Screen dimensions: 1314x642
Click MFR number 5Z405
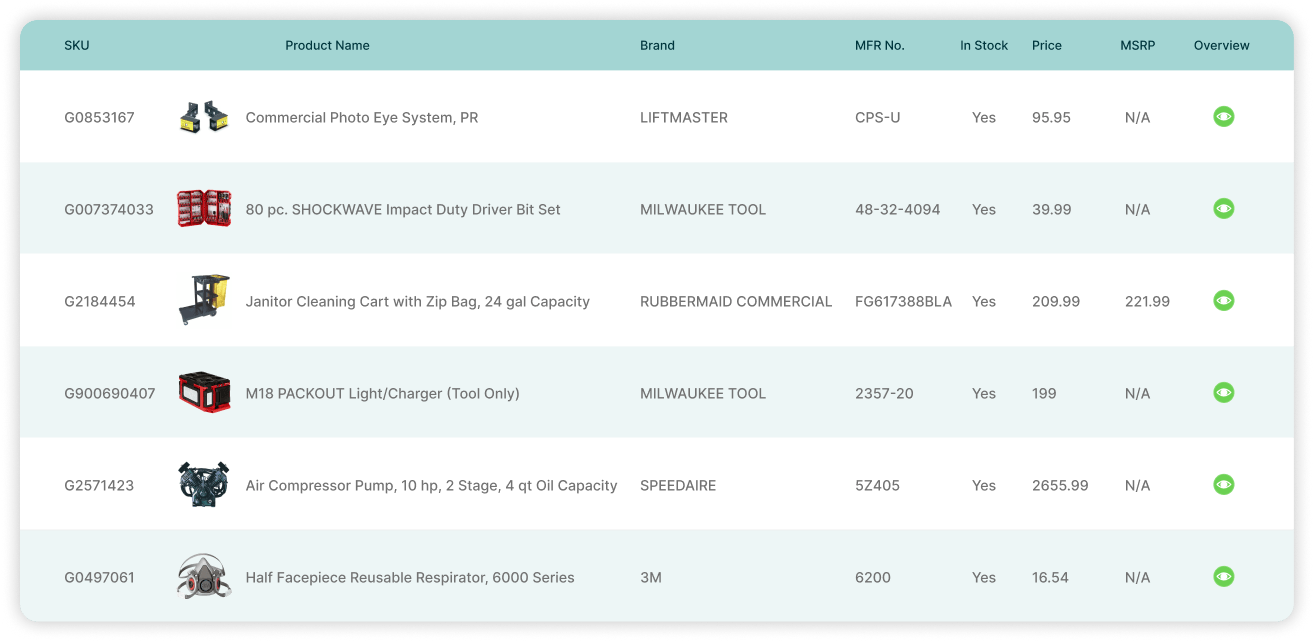[x=878, y=485]
